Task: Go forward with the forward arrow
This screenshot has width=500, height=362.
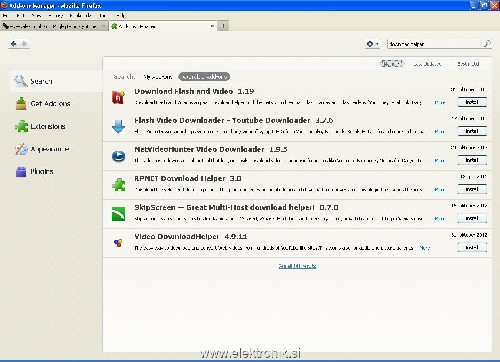Action: 24,44
